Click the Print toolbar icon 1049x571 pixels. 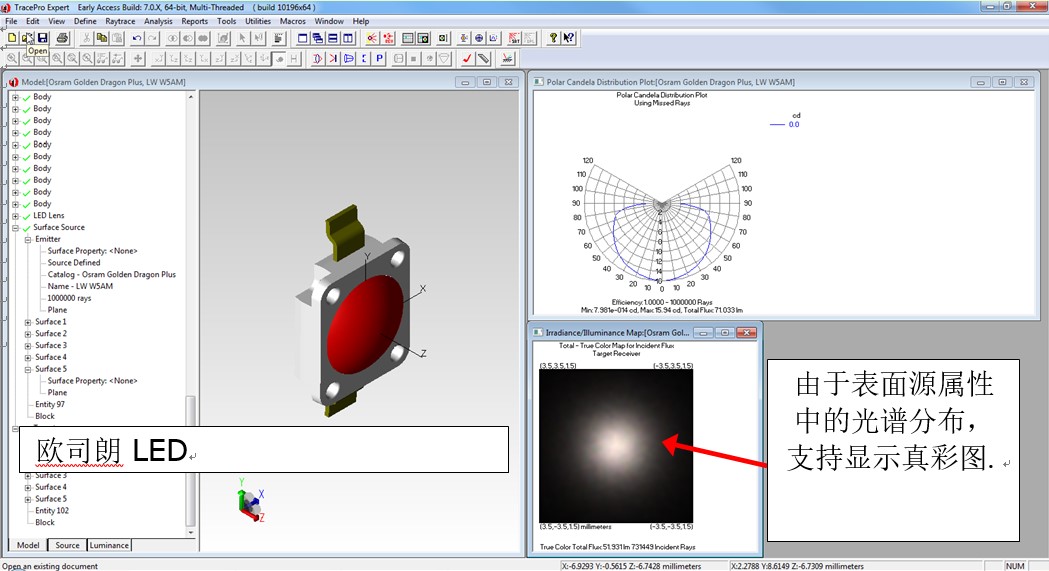(x=62, y=38)
